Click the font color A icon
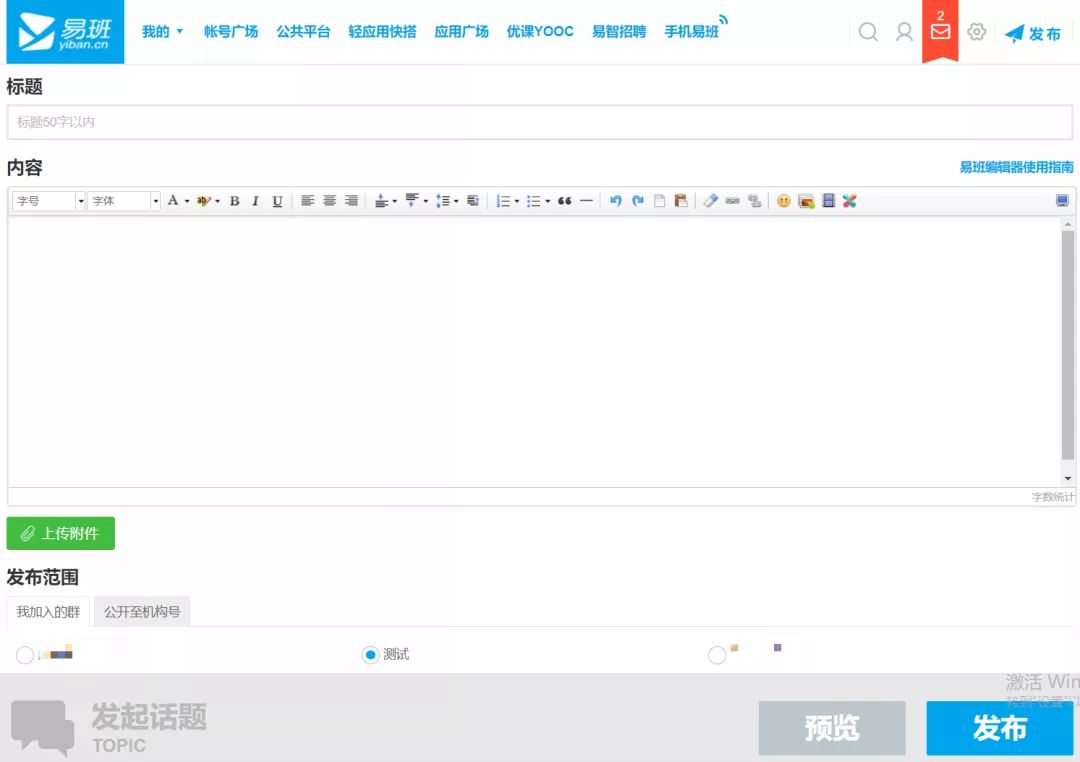1080x762 pixels. (173, 200)
